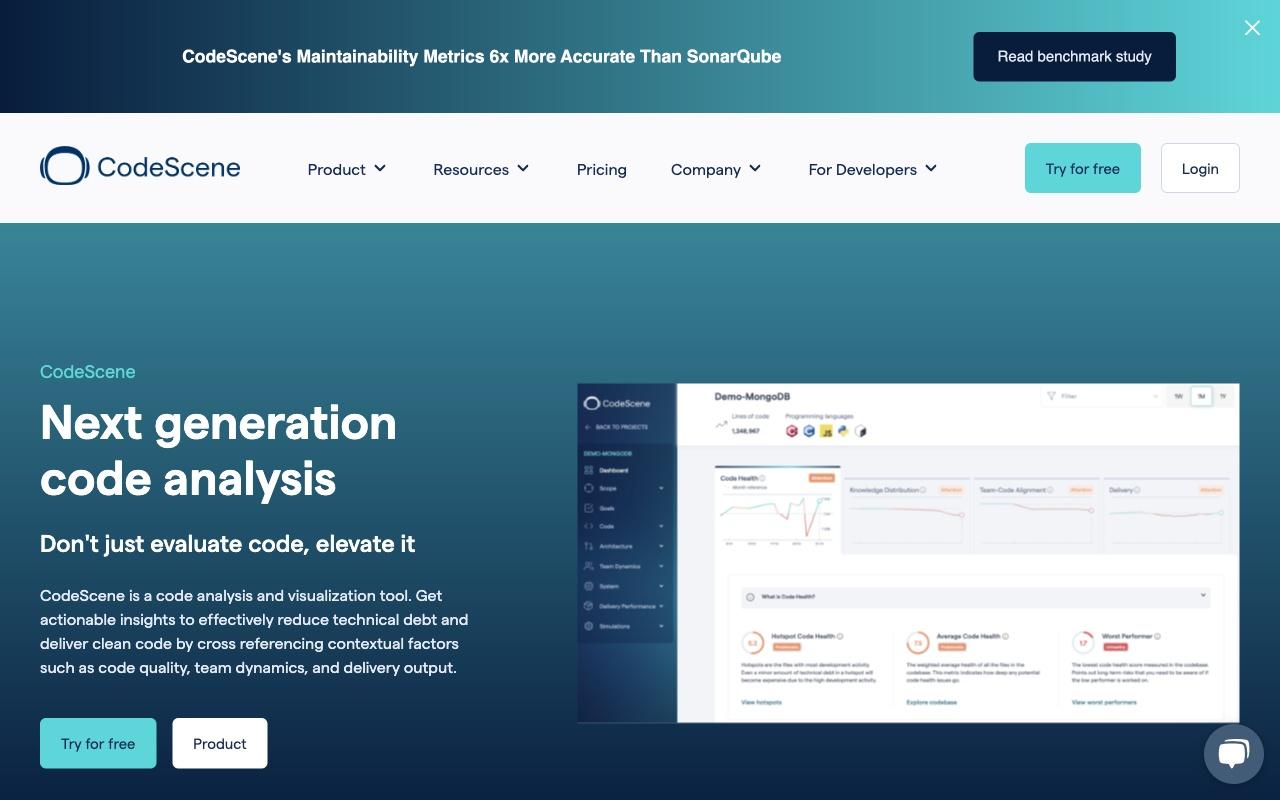Click Try for free below hero text
1280x800 pixels.
[98, 743]
